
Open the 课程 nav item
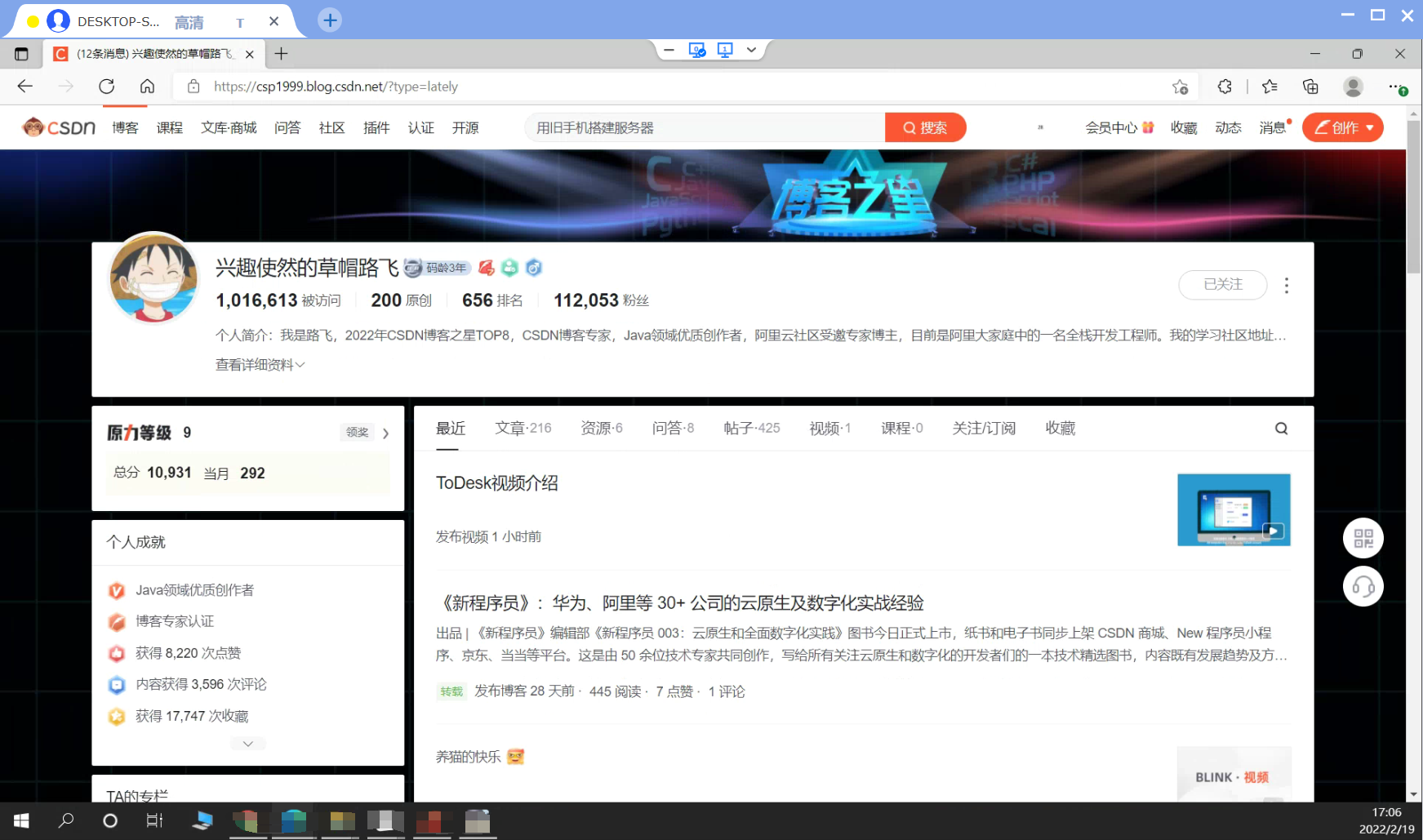coord(170,127)
